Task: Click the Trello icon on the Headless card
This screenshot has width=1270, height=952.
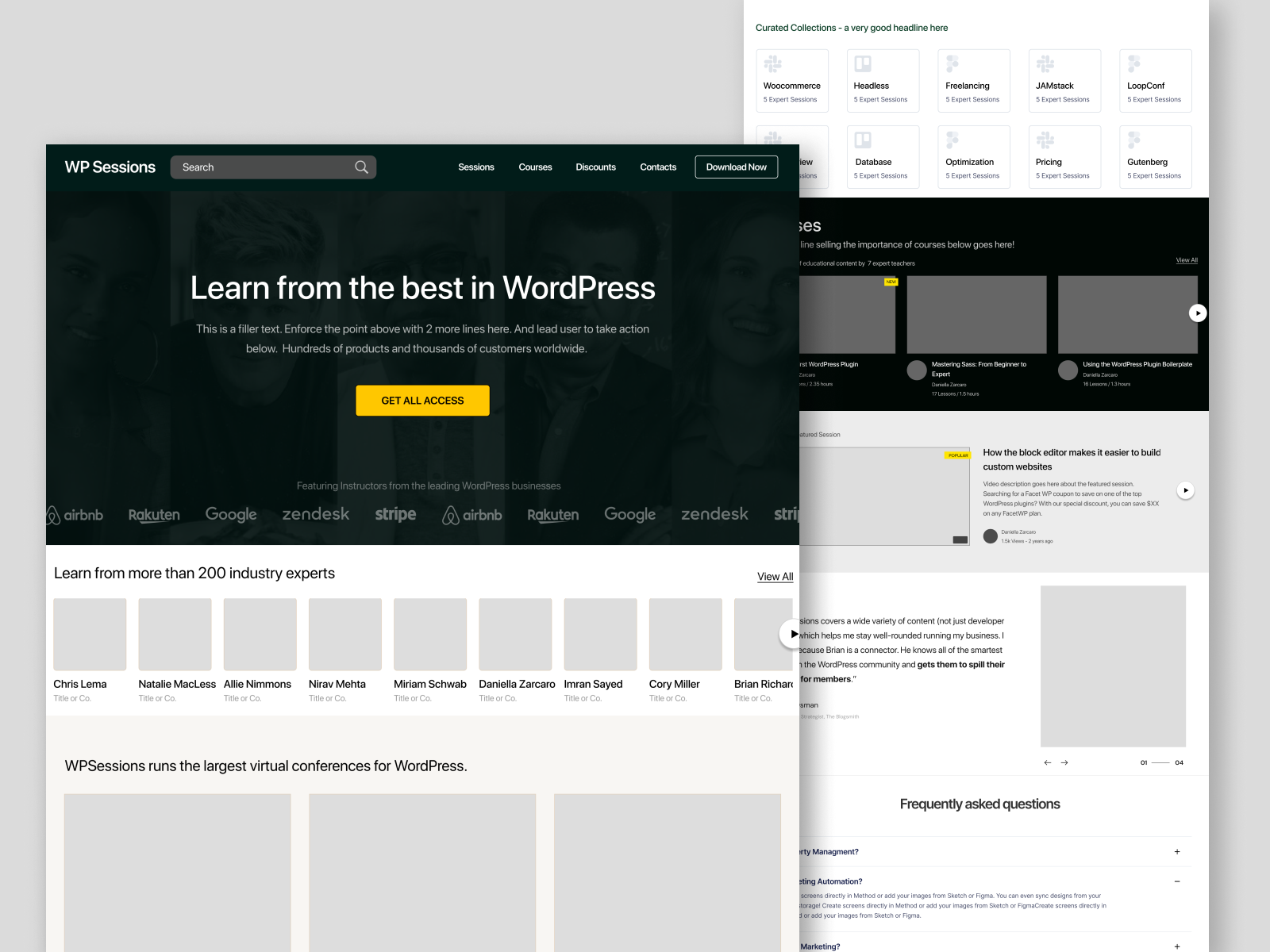Action: pyautogui.click(x=864, y=63)
